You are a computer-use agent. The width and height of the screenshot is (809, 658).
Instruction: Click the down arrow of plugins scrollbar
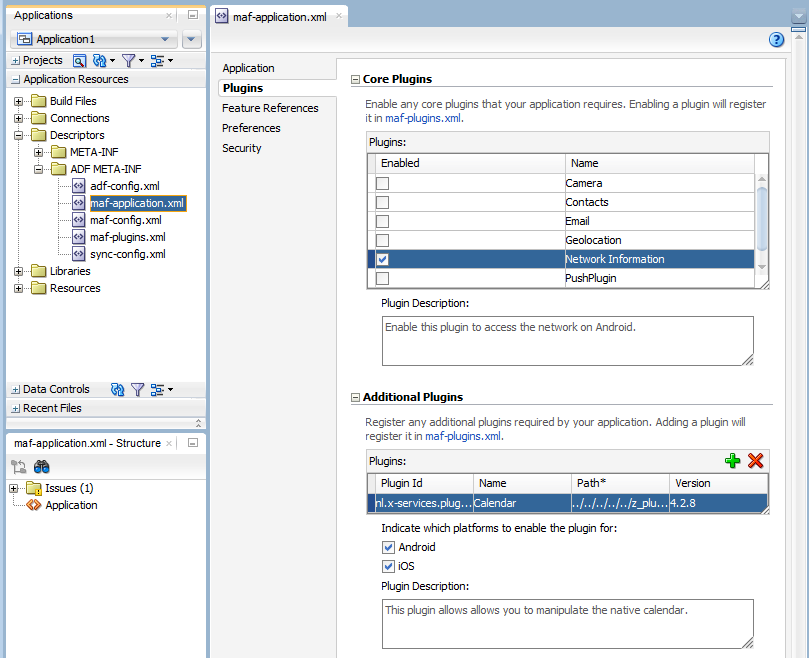click(x=762, y=267)
